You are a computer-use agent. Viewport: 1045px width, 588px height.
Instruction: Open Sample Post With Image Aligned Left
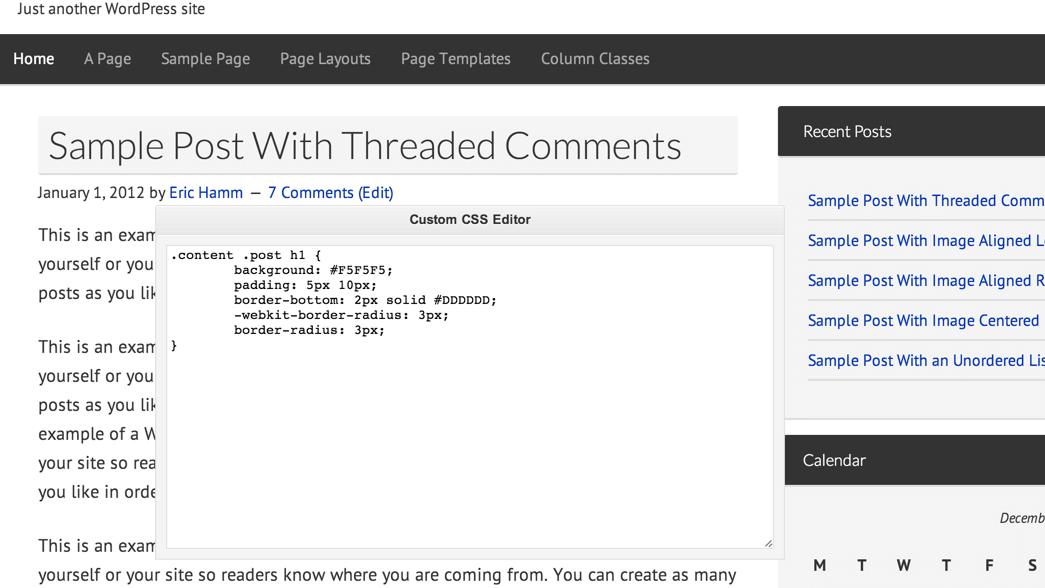pos(926,241)
